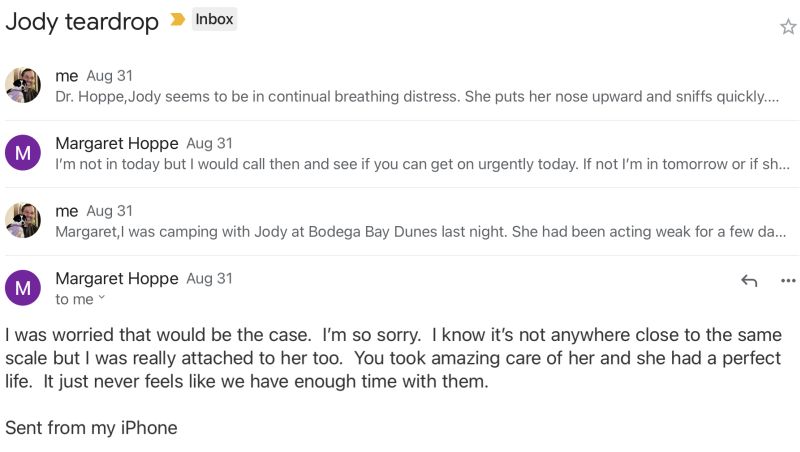Click the avatar photo on first message
Screen dimensions: 800x452
(x=23, y=86)
